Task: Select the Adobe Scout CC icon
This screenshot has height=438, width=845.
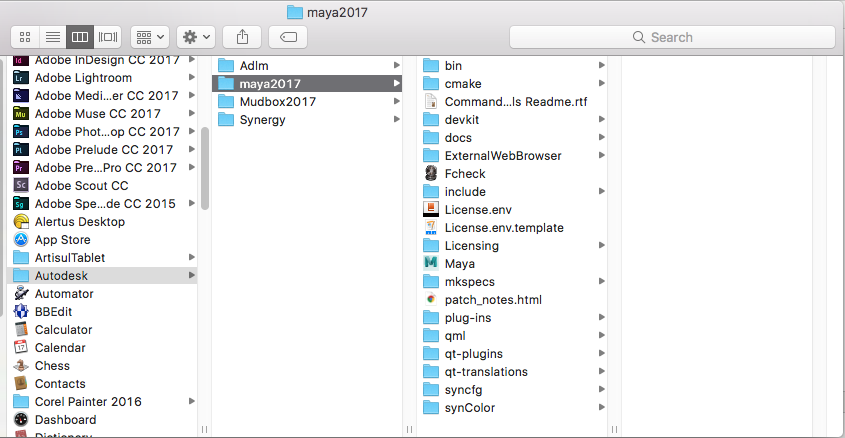Action: [x=20, y=185]
